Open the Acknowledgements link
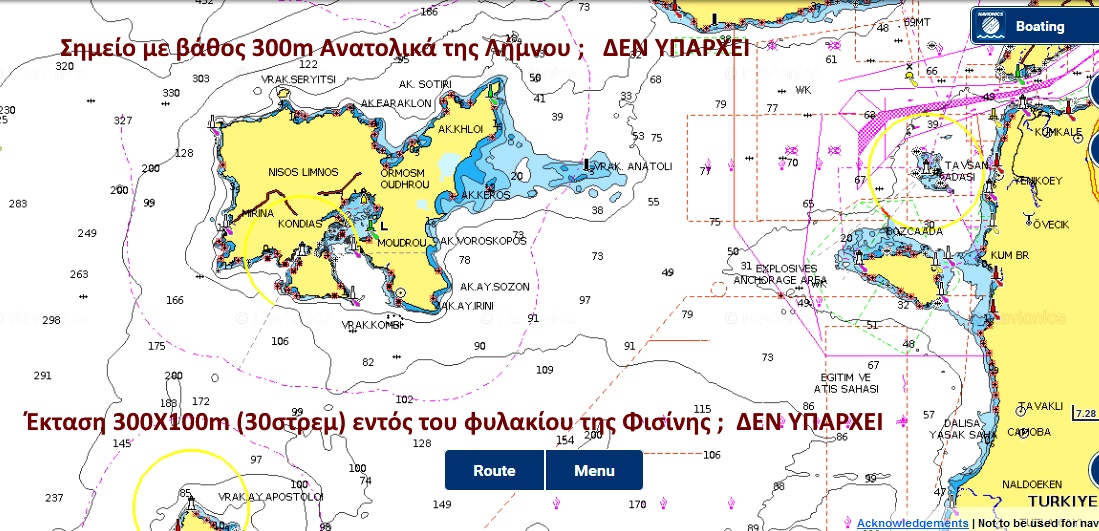1099x531 pixels. [x=912, y=523]
